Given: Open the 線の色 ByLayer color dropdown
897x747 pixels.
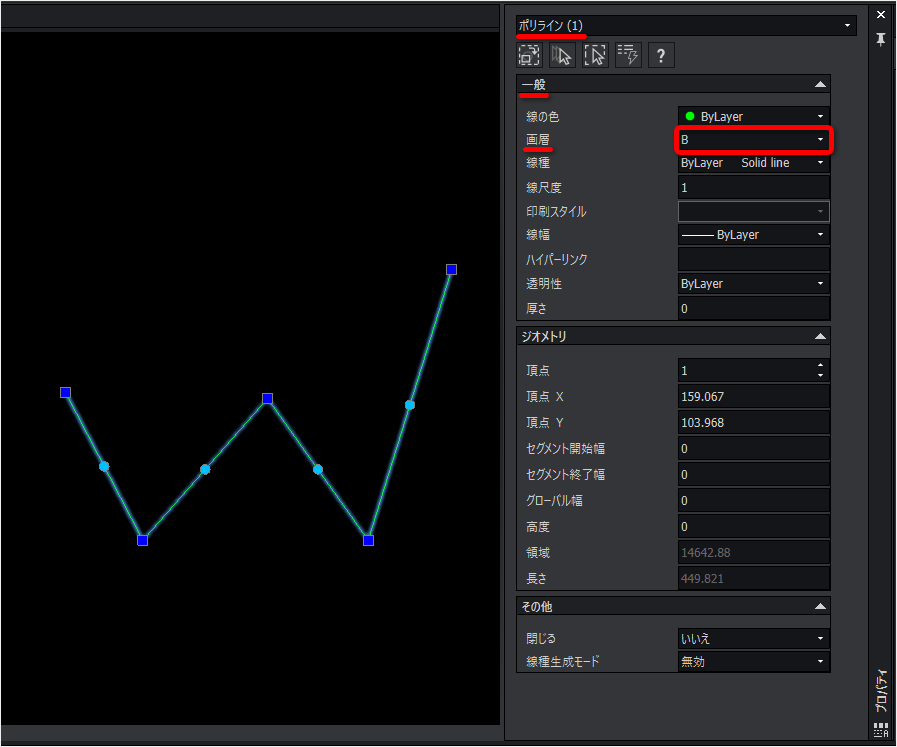Looking at the screenshot, I should (x=753, y=117).
